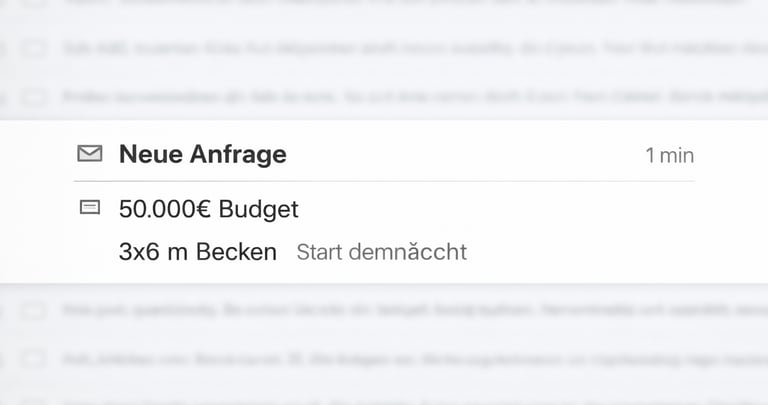Tick checkbox of blurred row directly above Neue Anfrage
This screenshot has height=405, width=768.
pyautogui.click(x=34, y=97)
